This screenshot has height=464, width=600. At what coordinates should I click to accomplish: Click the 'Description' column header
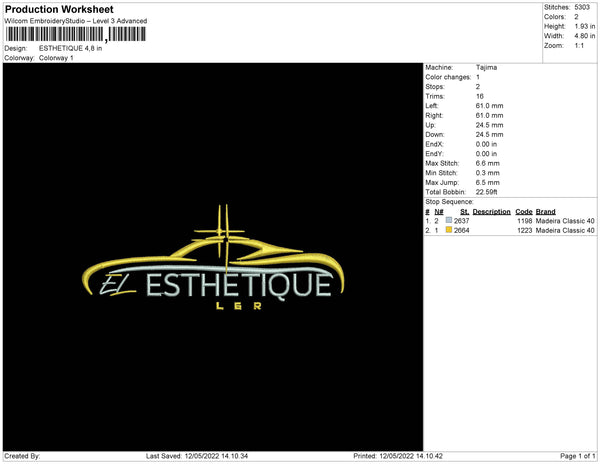point(491,212)
